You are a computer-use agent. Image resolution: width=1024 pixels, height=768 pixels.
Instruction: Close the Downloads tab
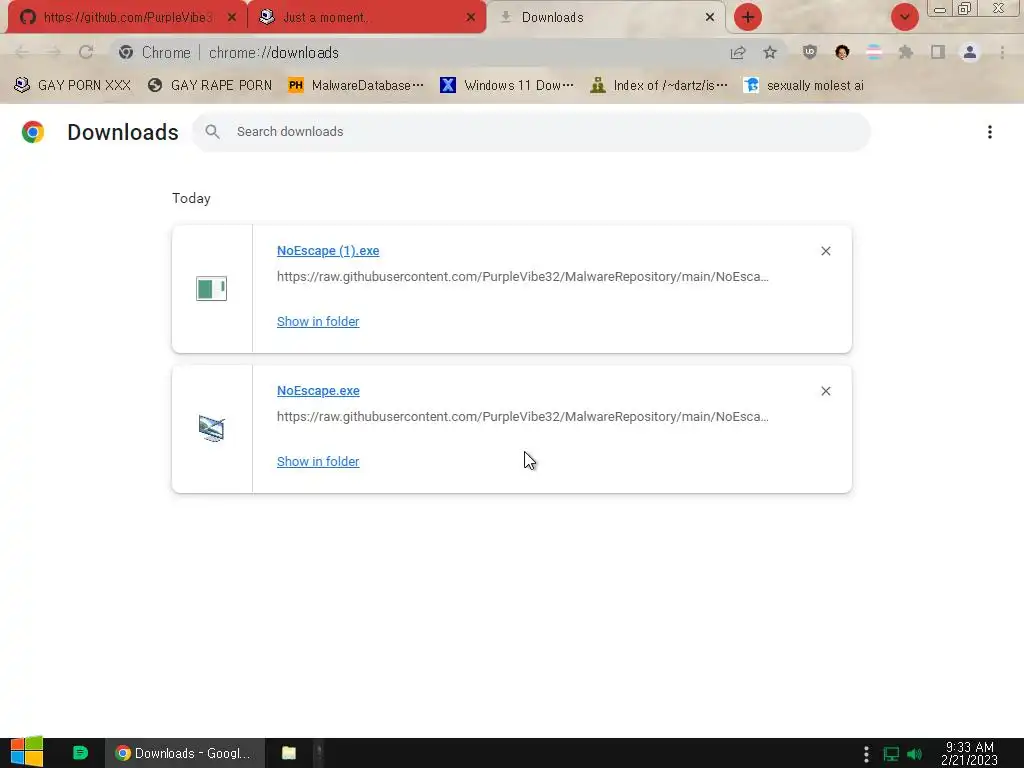pyautogui.click(x=710, y=18)
